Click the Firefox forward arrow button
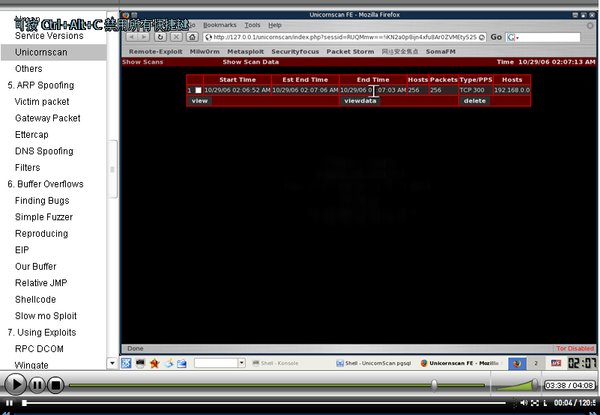This screenshot has height=415, width=600. point(144,37)
